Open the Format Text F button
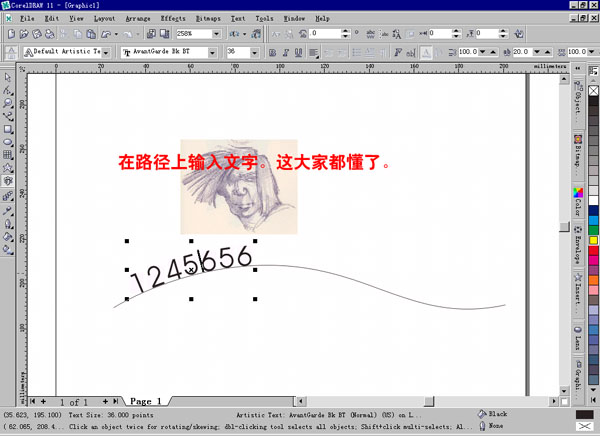Screen dimensions: 600x436 [398, 52]
